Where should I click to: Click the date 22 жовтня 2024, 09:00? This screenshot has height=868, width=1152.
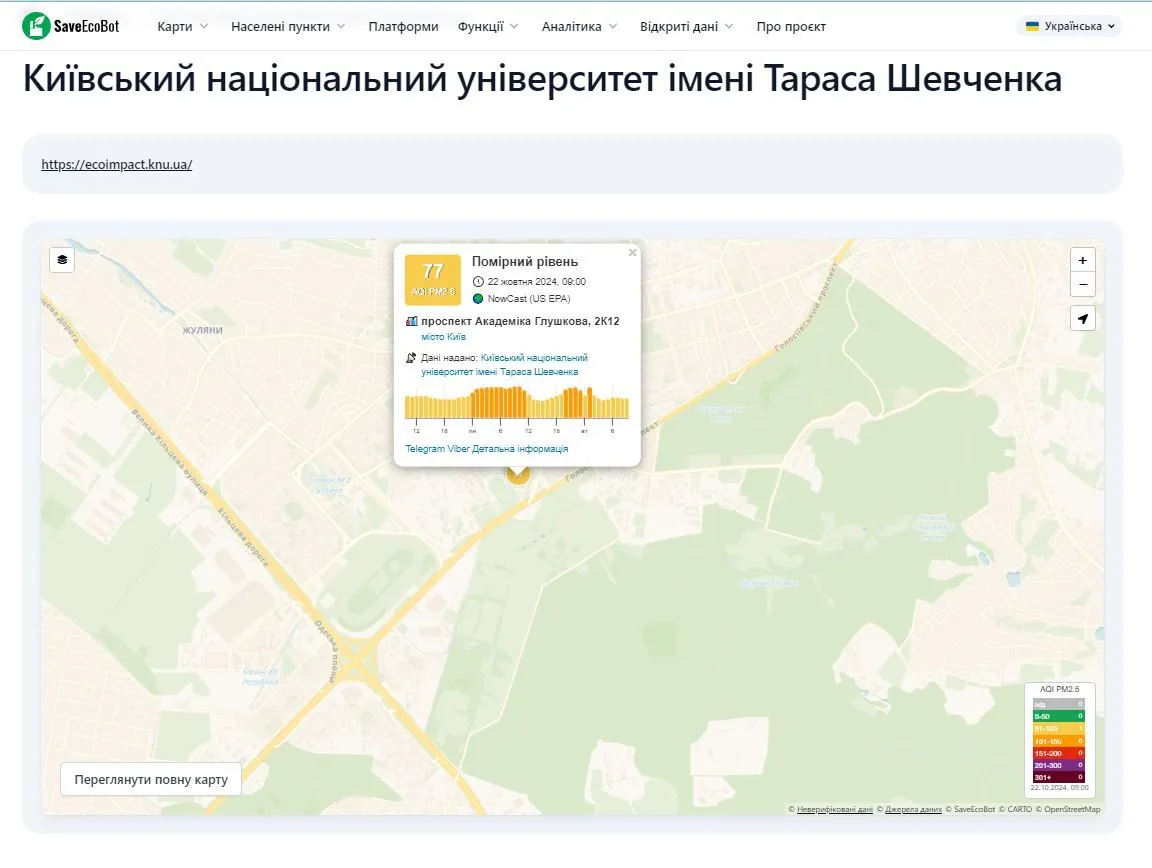(x=536, y=281)
